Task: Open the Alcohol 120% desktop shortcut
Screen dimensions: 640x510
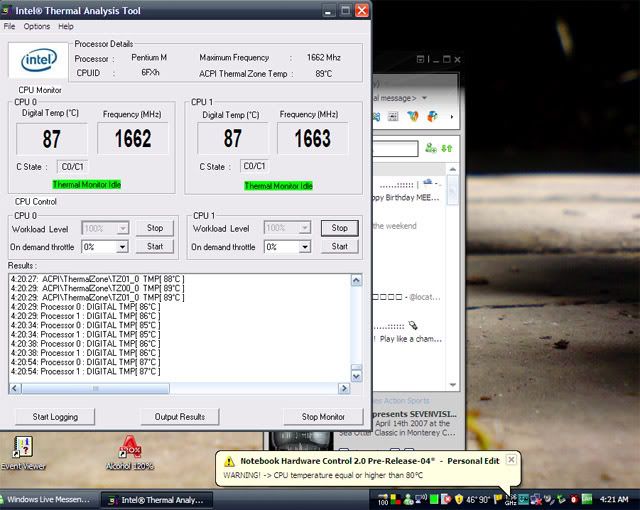Action: pyautogui.click(x=130, y=453)
